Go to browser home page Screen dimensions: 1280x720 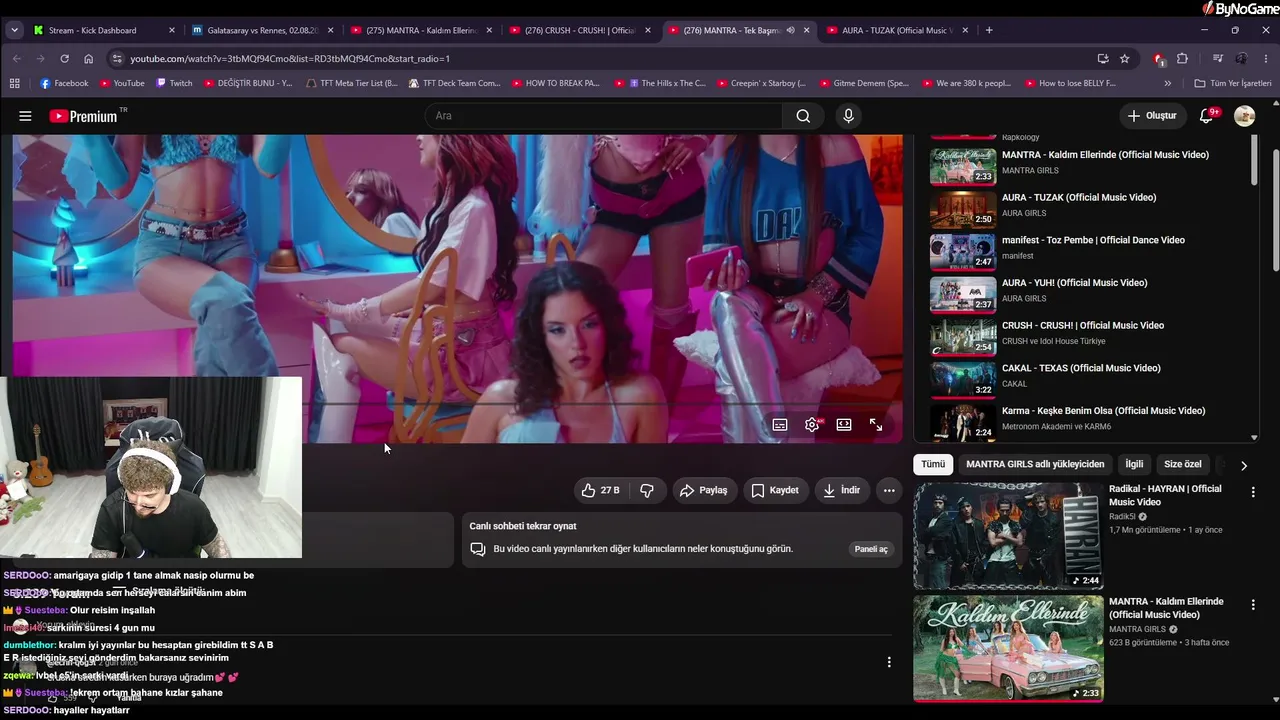[x=89, y=59]
